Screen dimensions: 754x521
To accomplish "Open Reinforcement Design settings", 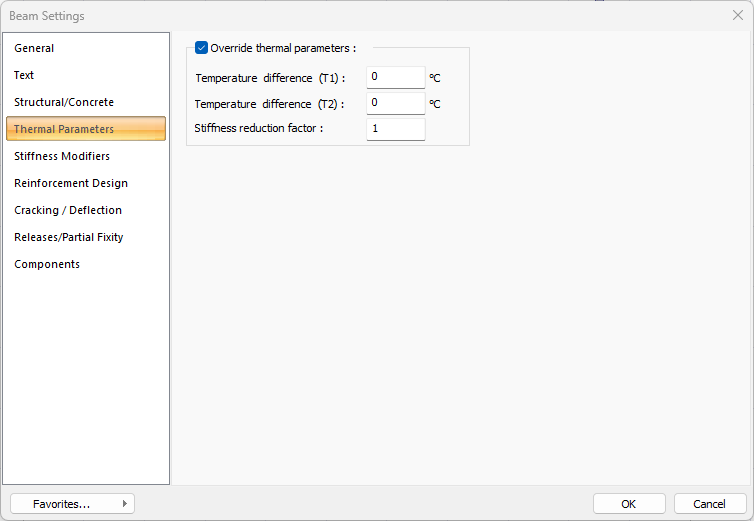I will pos(71,183).
